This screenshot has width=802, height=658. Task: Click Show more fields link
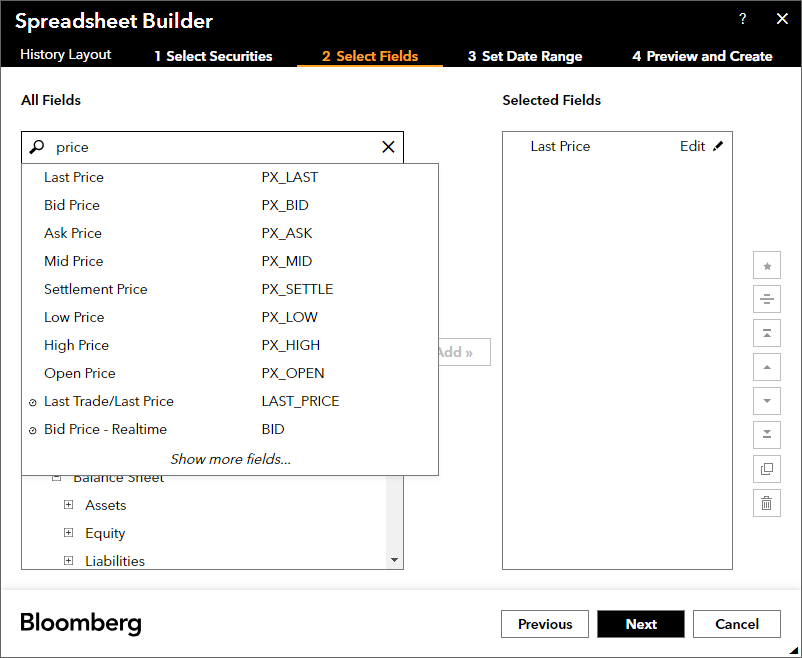[230, 458]
